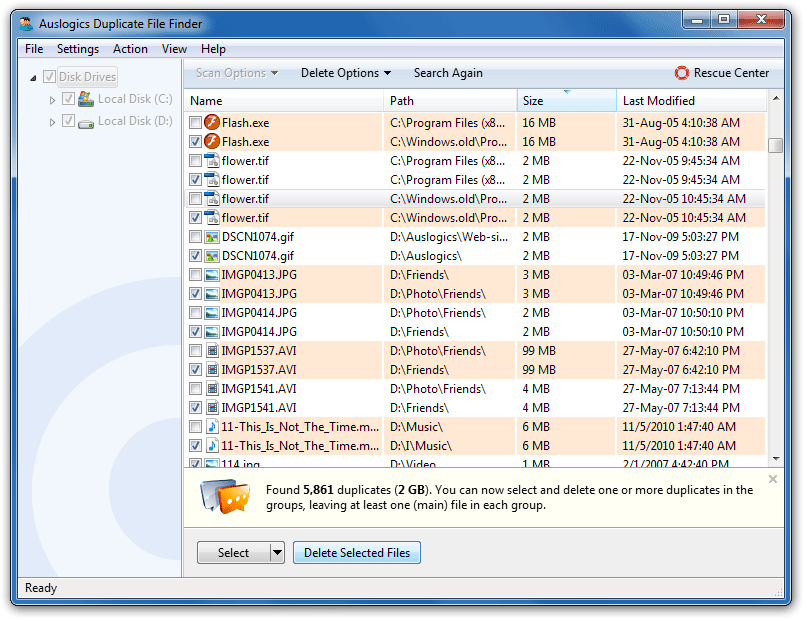Click Search Again
804x619 pixels.
pyautogui.click(x=448, y=73)
